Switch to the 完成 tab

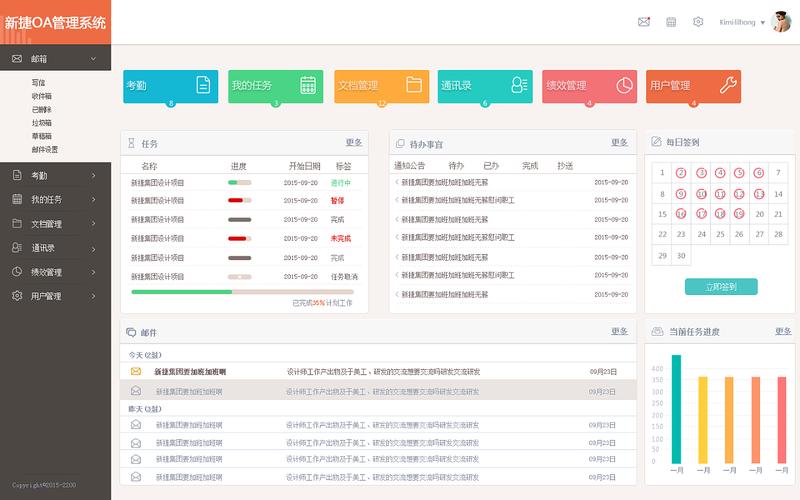(x=530, y=165)
